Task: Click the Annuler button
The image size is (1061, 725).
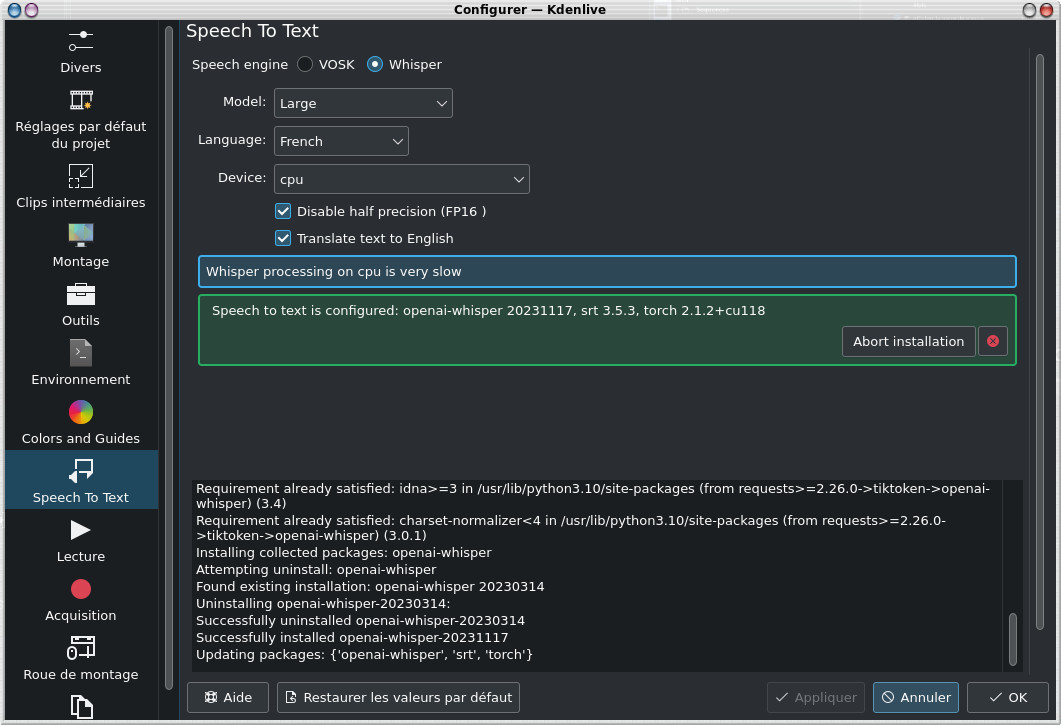Action: (916, 697)
